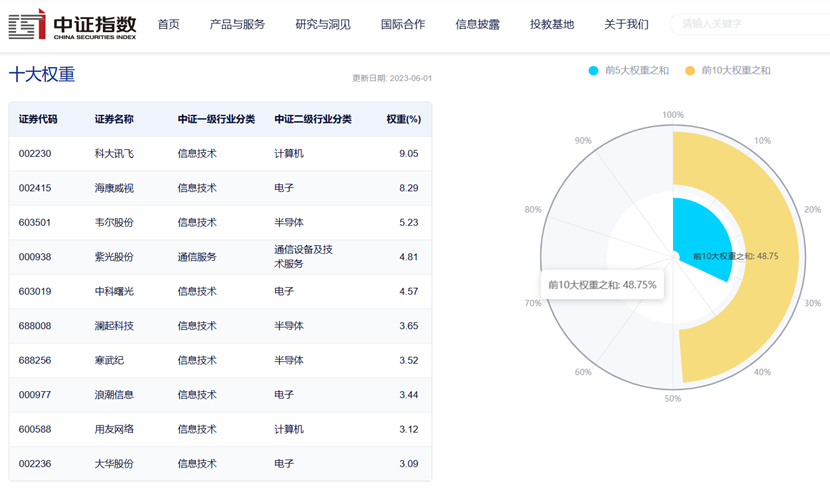Toggle the 前10大权重之和 legend item

point(727,71)
